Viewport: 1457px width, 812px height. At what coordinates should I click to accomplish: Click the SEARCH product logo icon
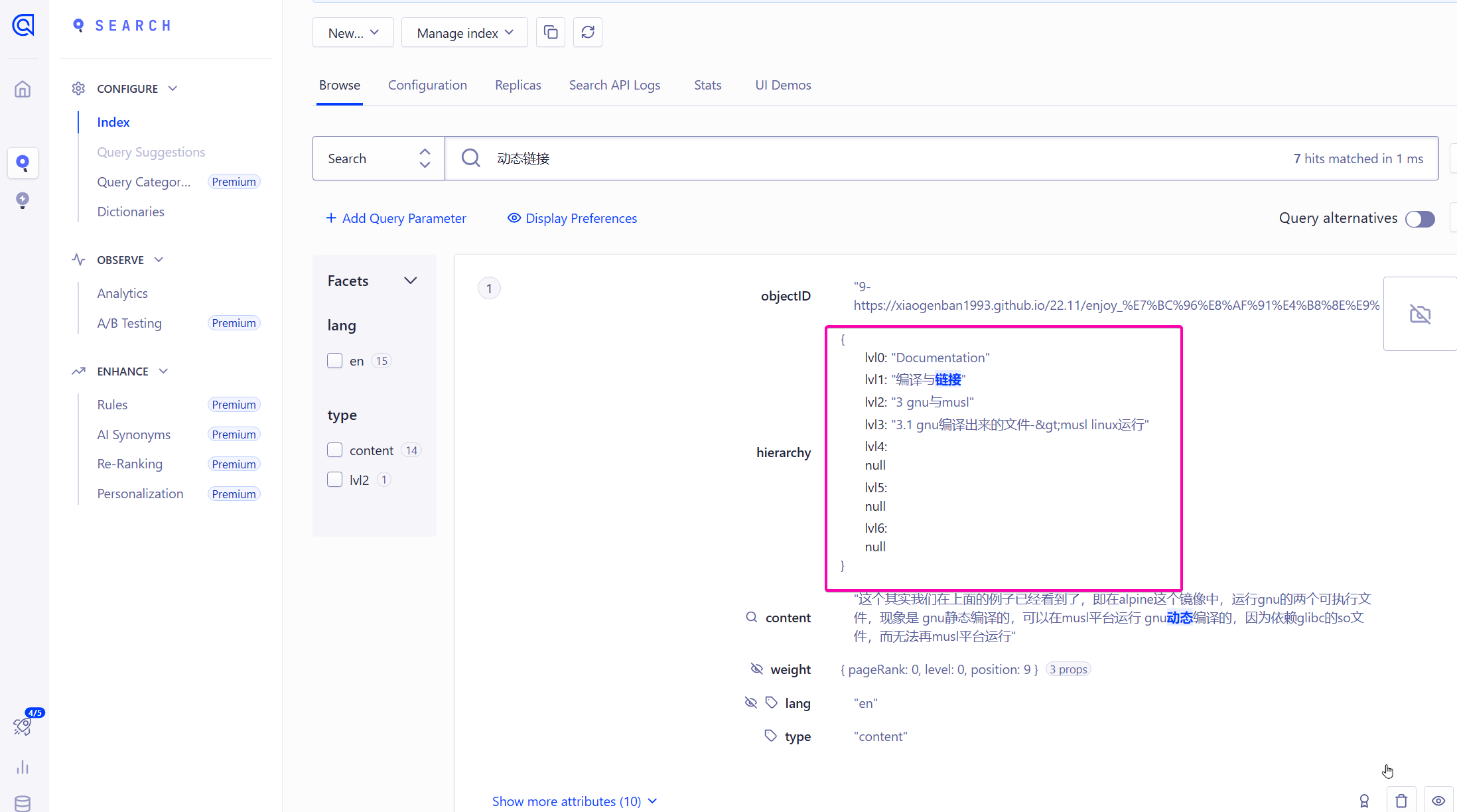click(x=79, y=25)
